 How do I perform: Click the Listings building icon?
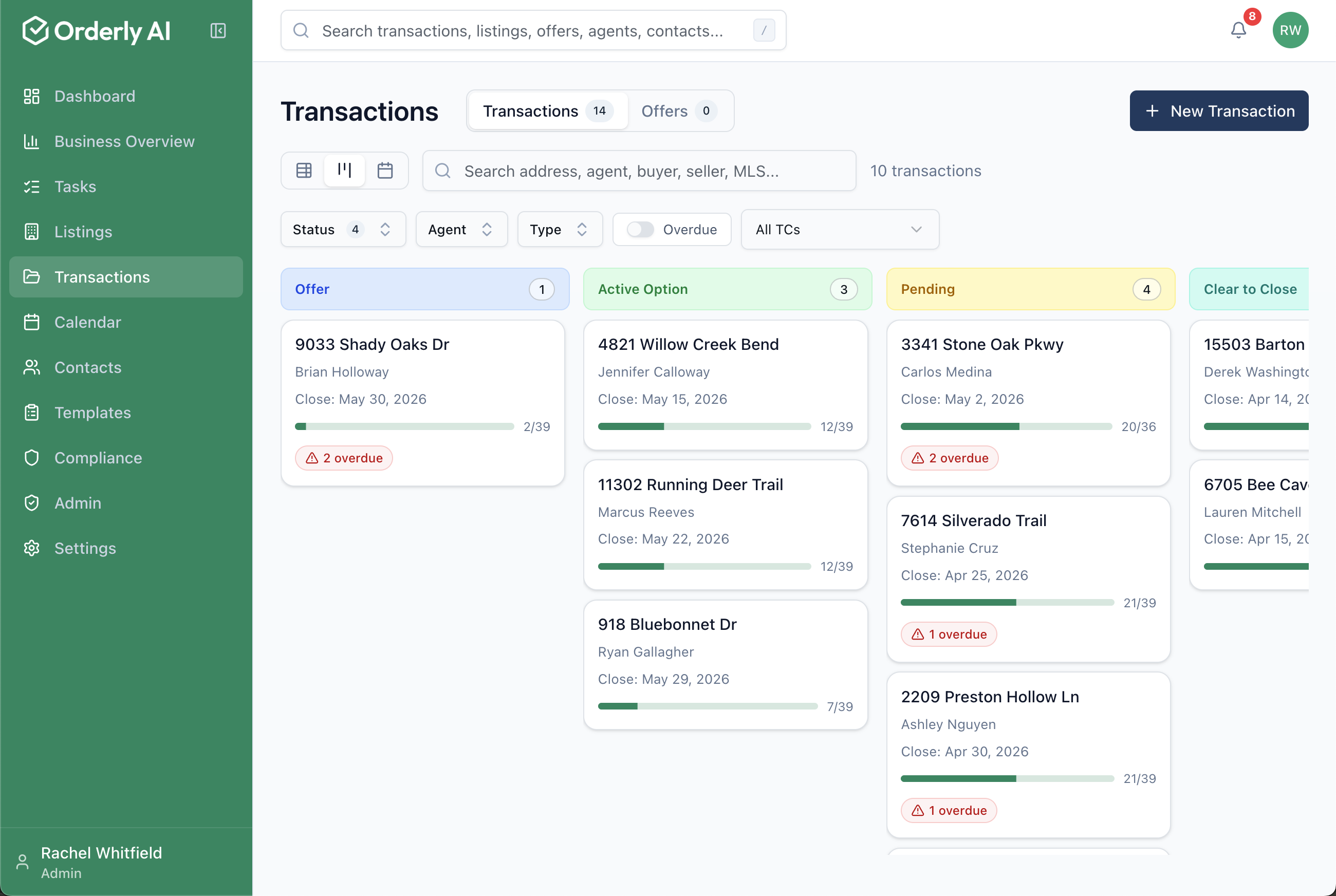31,231
